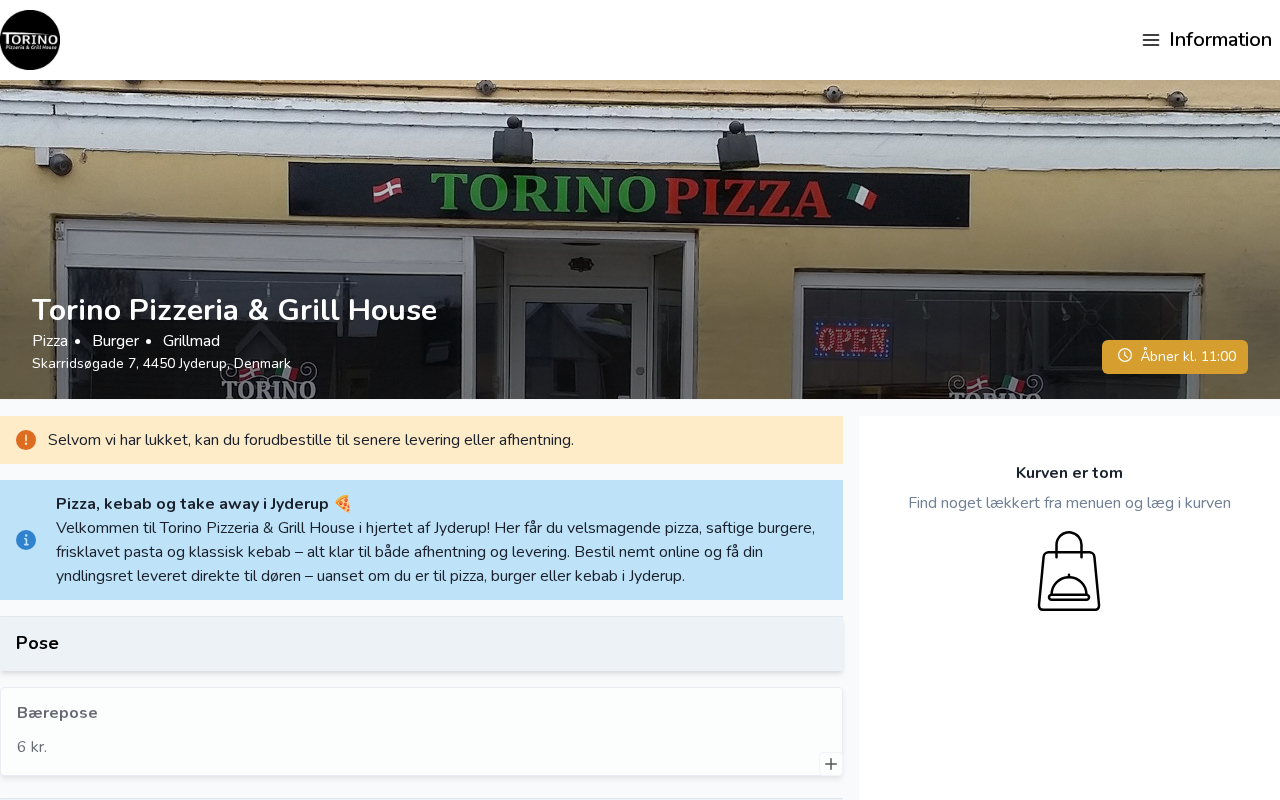This screenshot has height=800, width=1280.
Task: Click the Kurven er tom heading
Action: coord(1069,473)
